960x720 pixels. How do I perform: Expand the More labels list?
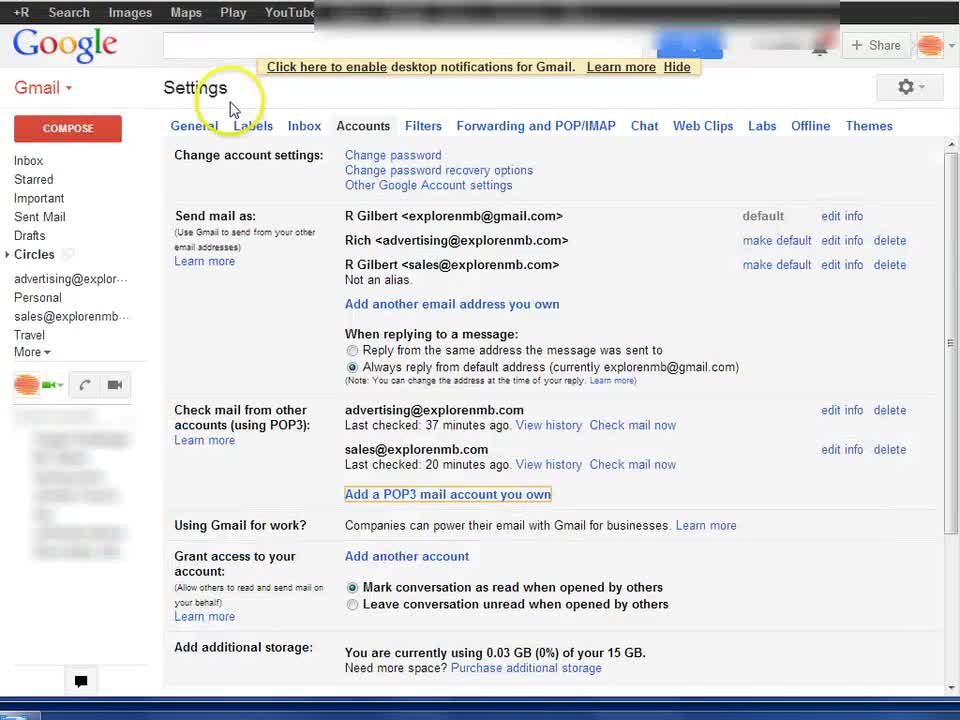tap(32, 352)
